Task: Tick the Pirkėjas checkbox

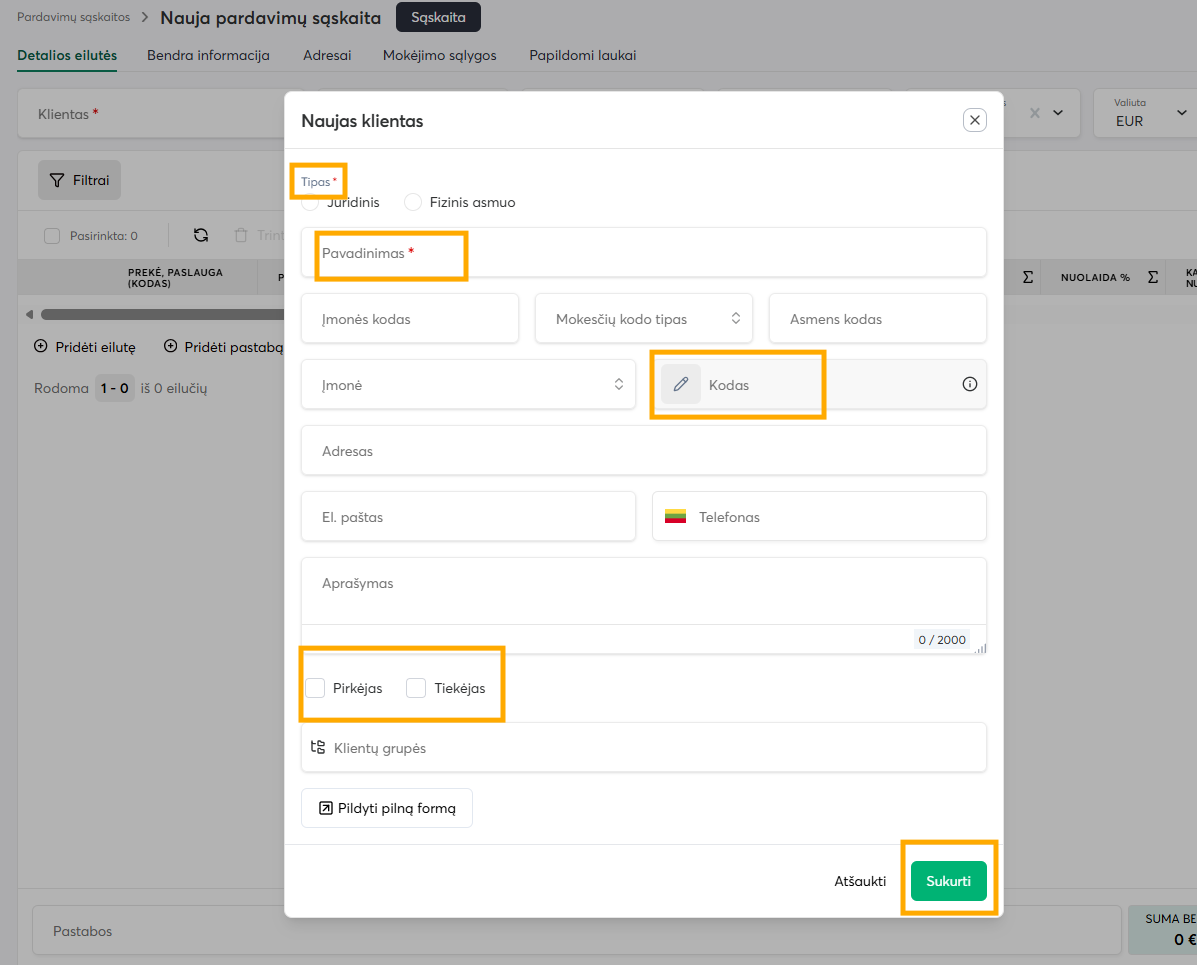Action: tap(316, 688)
